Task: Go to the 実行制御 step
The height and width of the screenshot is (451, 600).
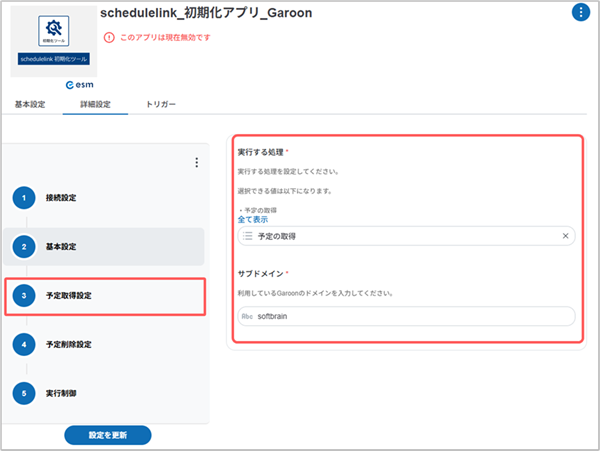Action: [x=62, y=393]
